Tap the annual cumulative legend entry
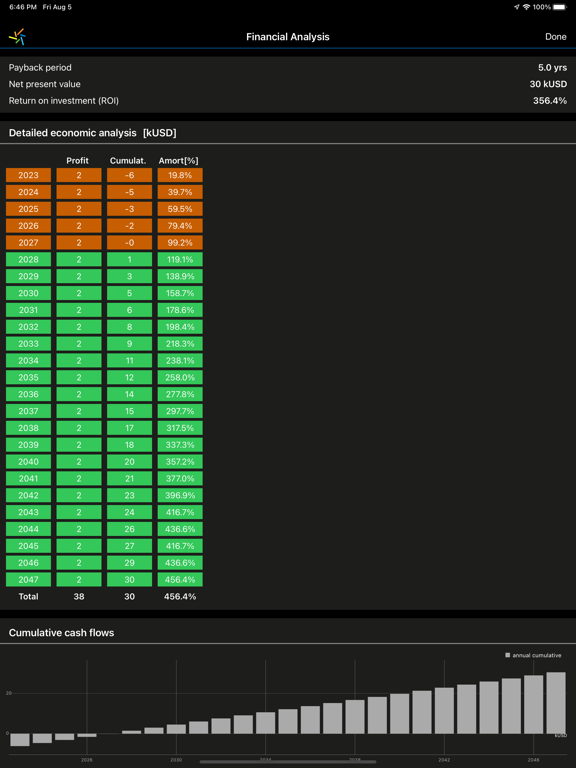Screen dimensions: 576x768 (533, 655)
